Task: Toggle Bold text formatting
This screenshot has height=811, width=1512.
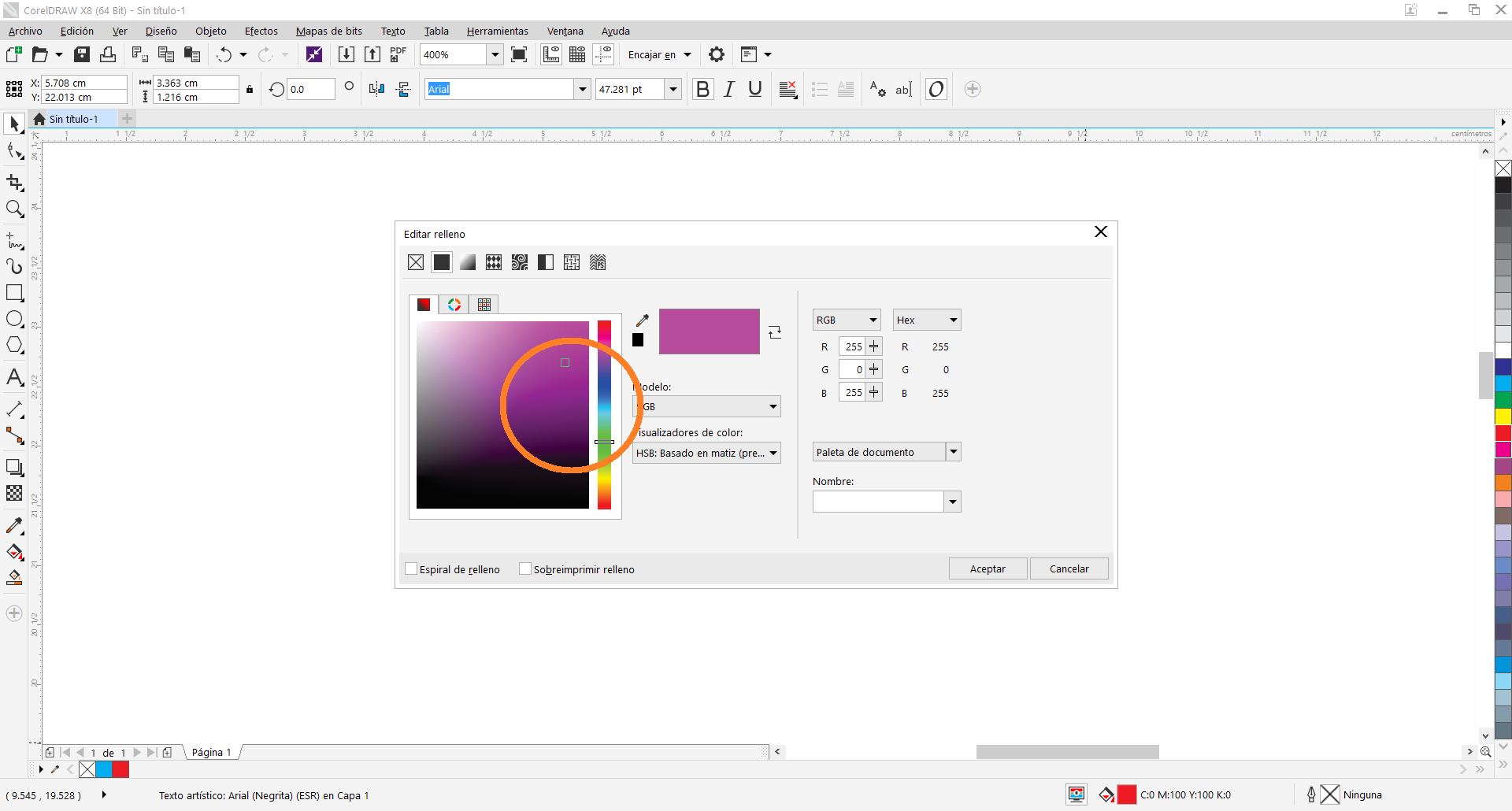Action: pos(703,89)
